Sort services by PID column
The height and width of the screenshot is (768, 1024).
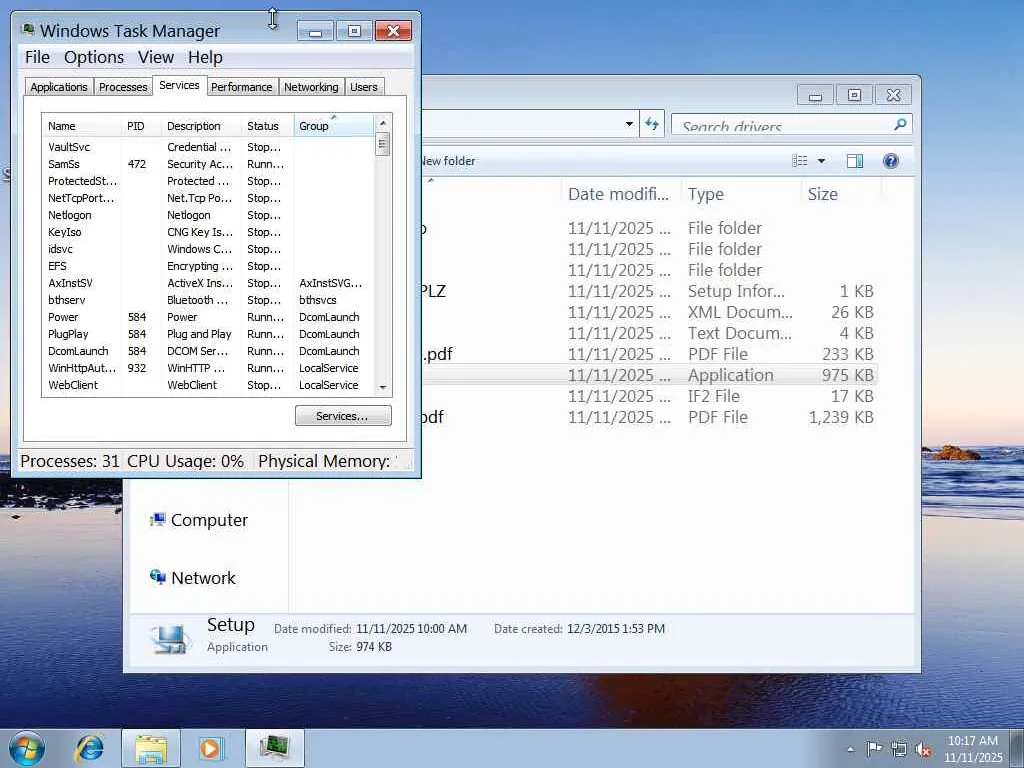tap(141, 126)
